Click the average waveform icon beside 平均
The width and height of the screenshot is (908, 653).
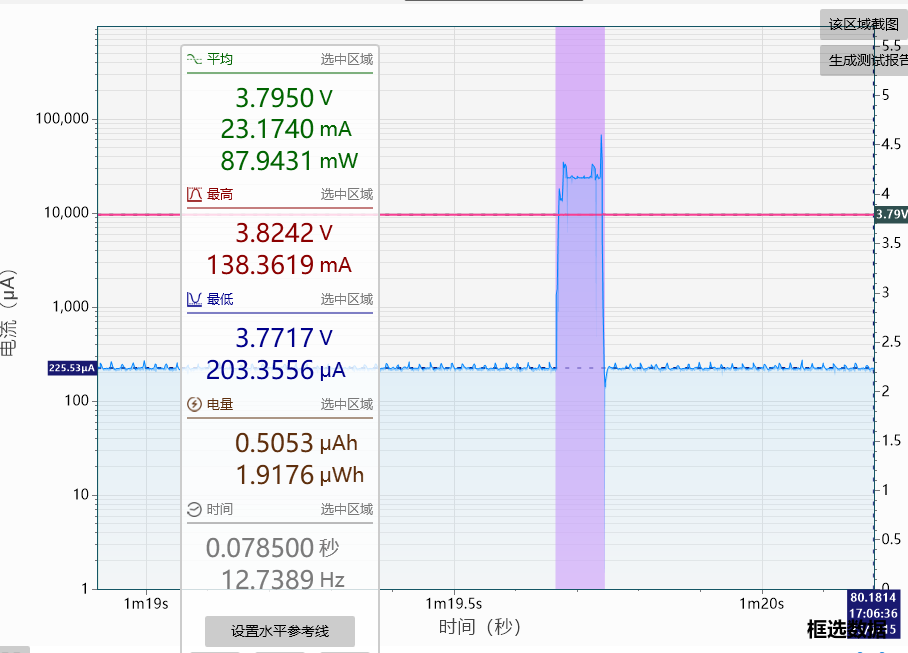pos(195,59)
